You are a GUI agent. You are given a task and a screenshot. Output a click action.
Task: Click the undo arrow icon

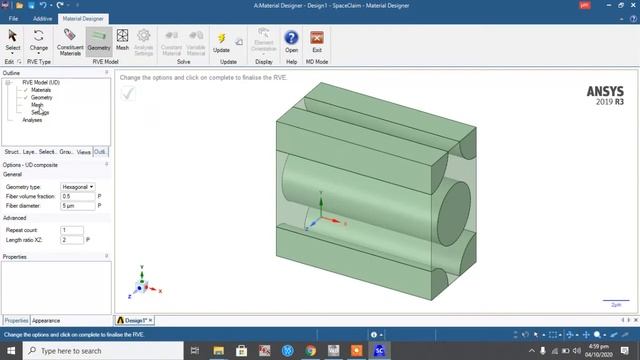[43, 5]
